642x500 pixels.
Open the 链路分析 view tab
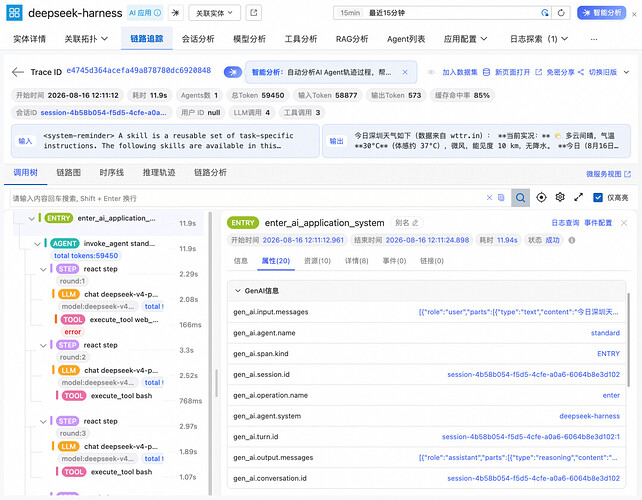pyautogui.click(x=210, y=172)
